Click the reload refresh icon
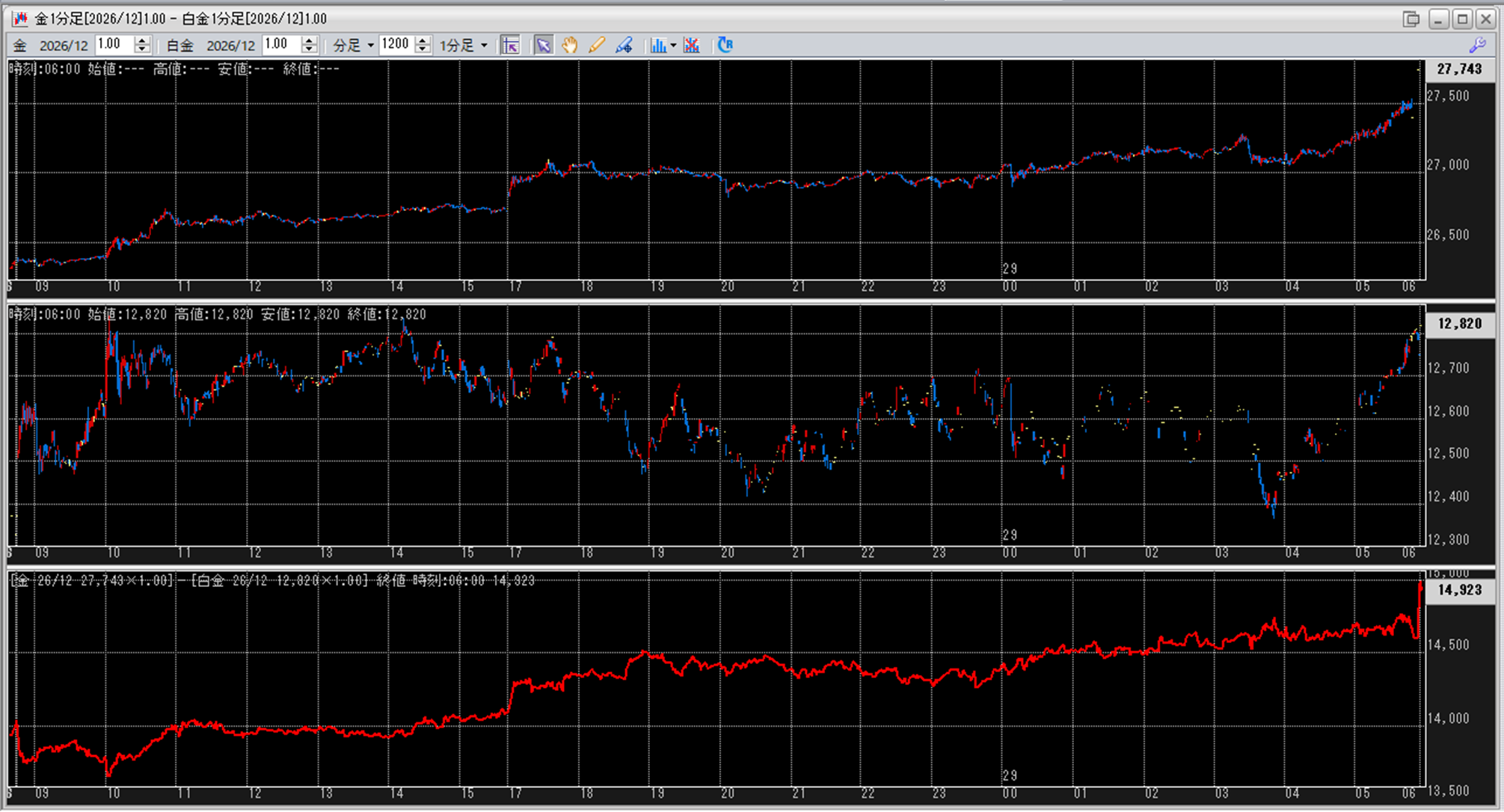Screen dimensions: 1504x812 (x=725, y=45)
